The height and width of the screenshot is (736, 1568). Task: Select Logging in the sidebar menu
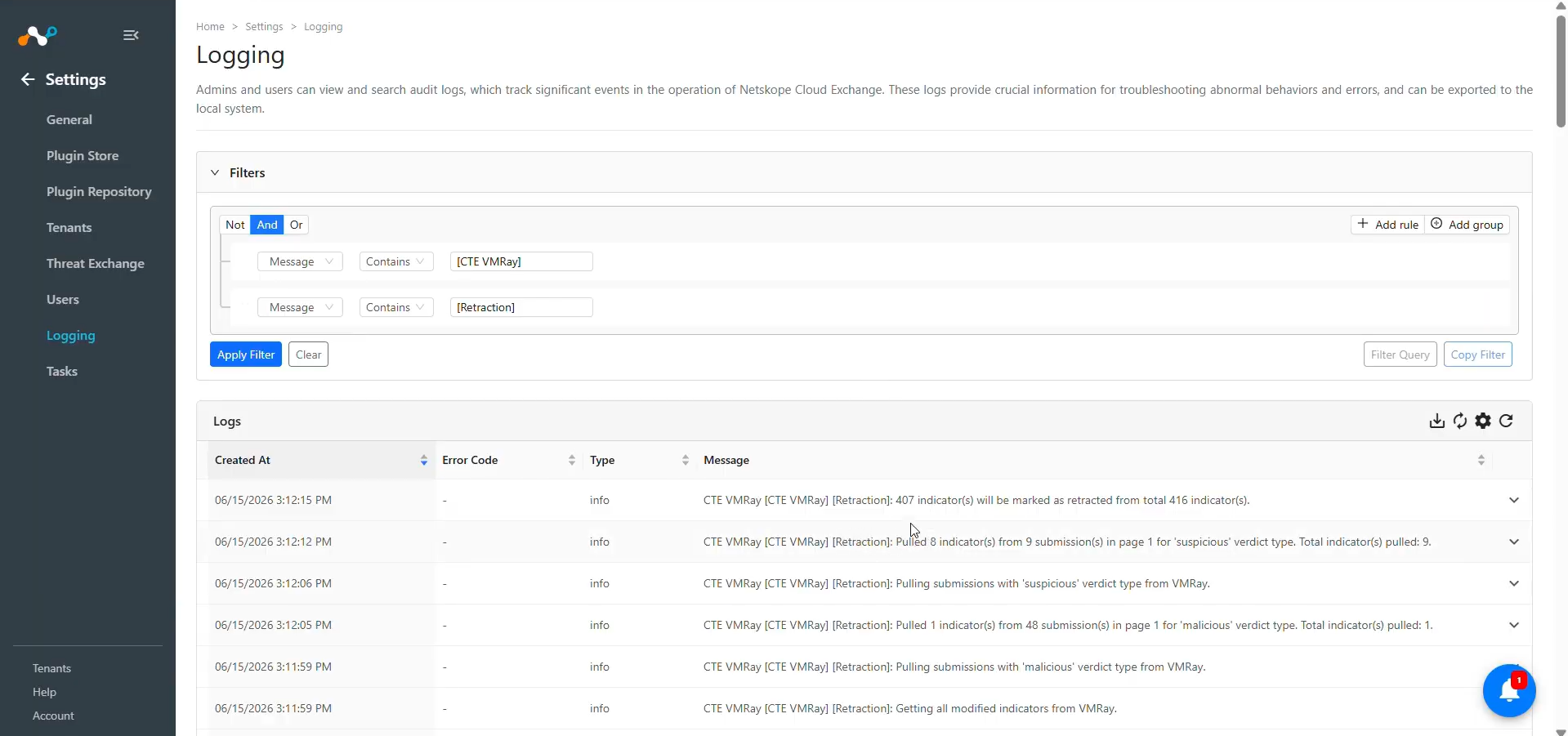(71, 336)
